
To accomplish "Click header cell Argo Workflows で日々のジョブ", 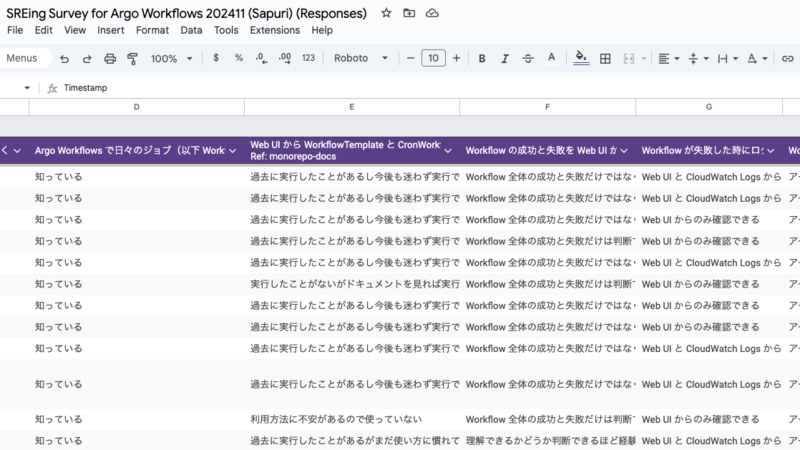I will [x=136, y=151].
